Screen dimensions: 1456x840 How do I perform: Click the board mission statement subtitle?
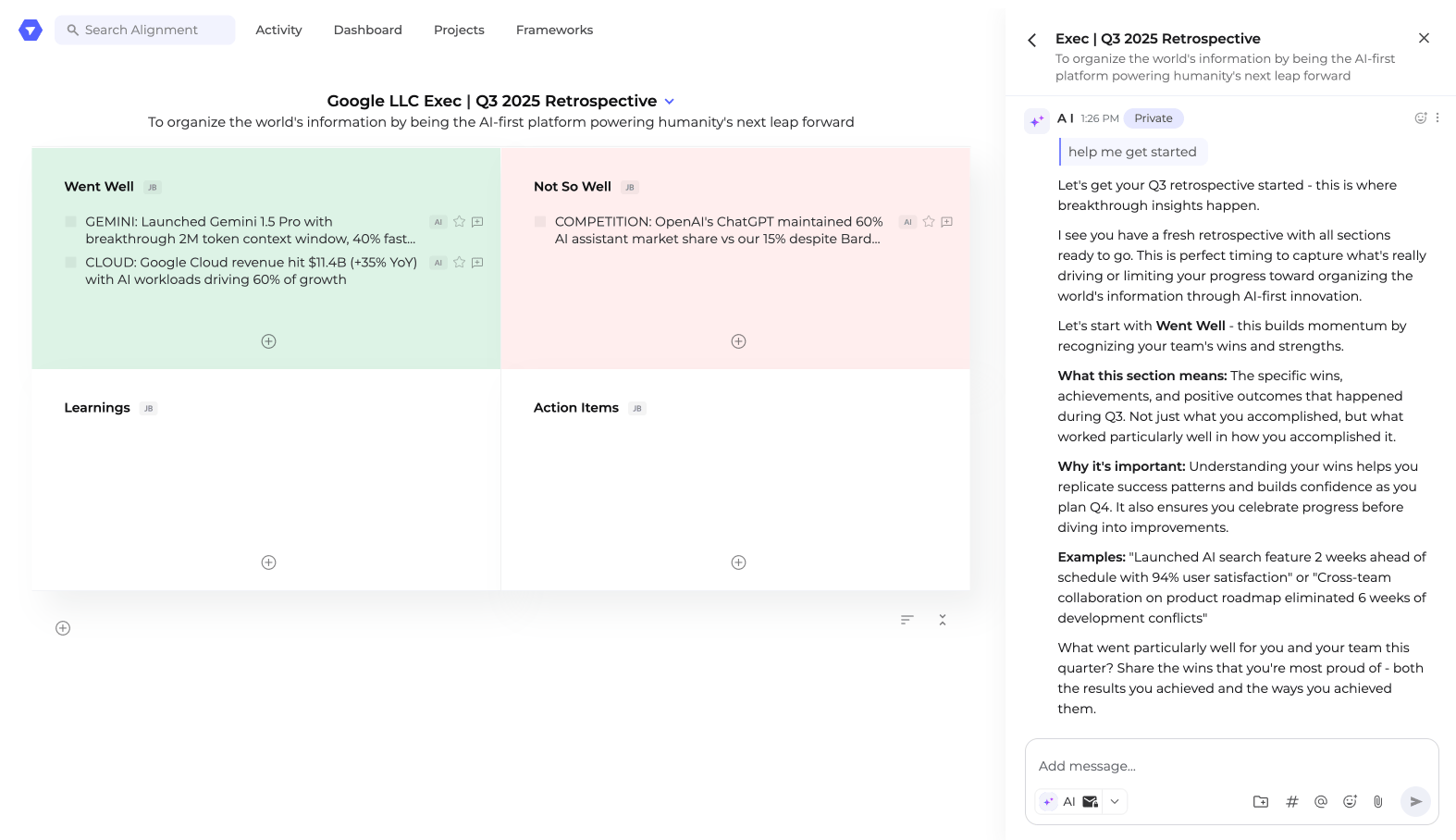[500, 122]
